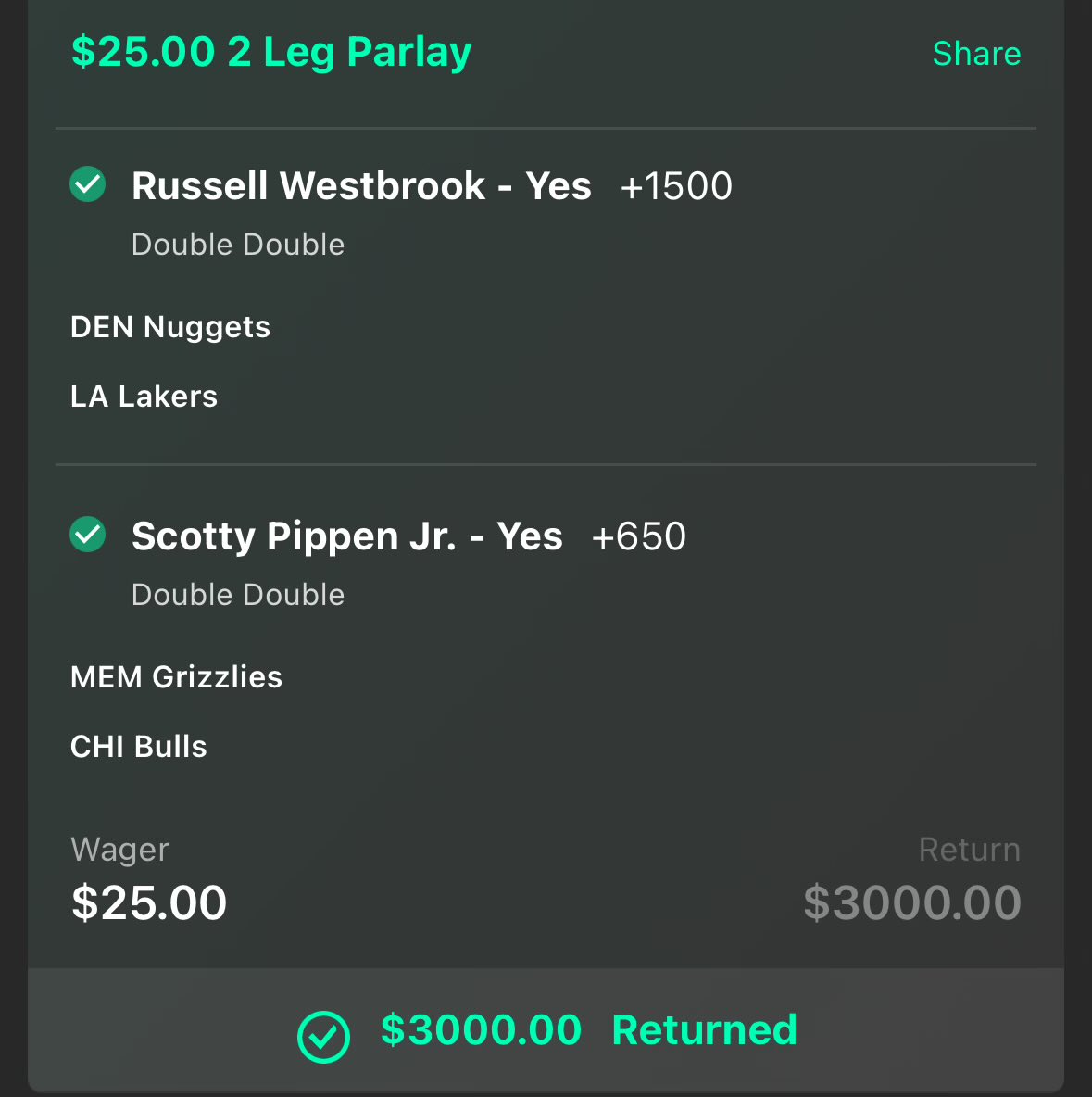Image resolution: width=1092 pixels, height=1097 pixels.
Task: Open the Russell Westbrook - Yes selection
Action: coord(361,186)
